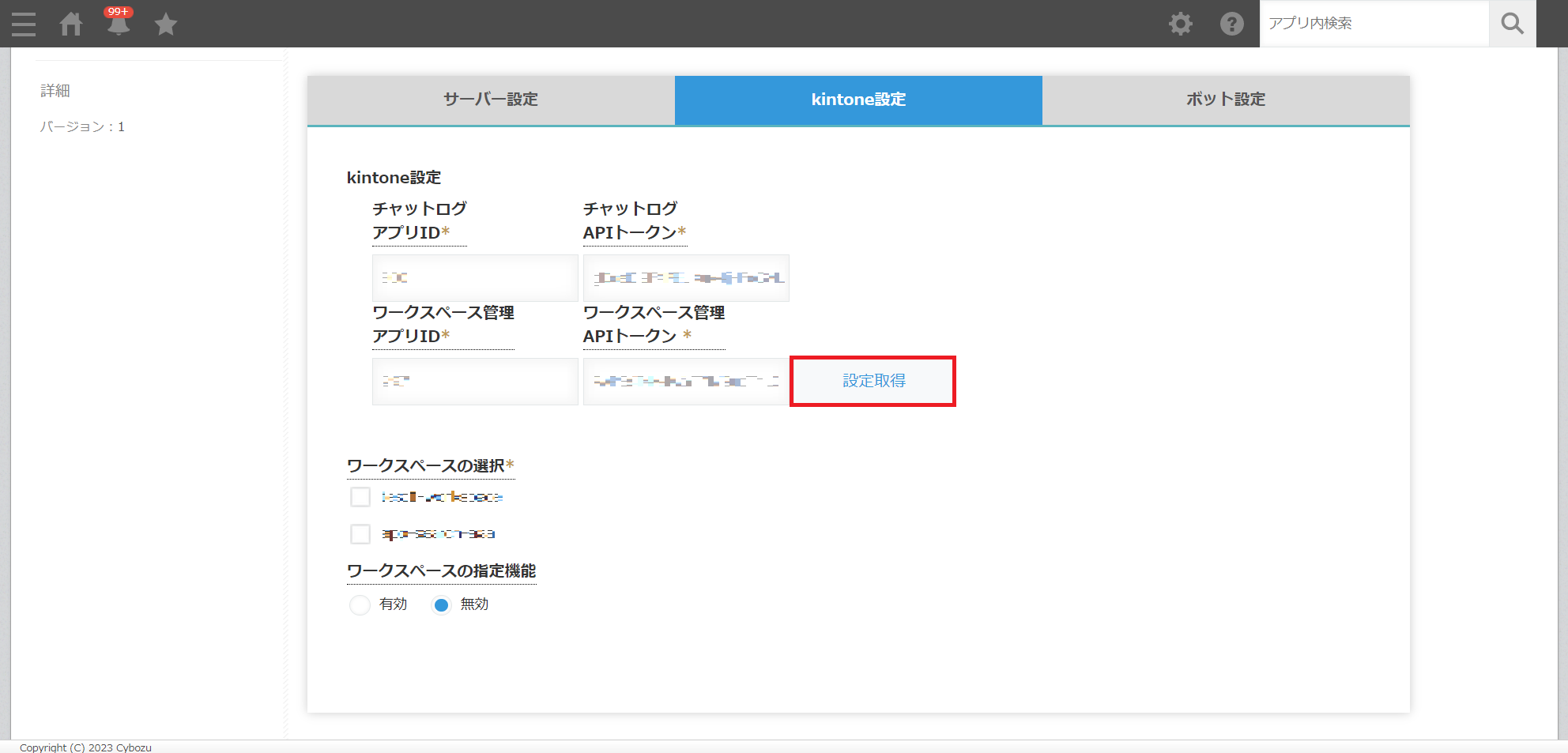Open the help question mark icon
Image resolution: width=1568 pixels, height=753 pixels.
(x=1231, y=24)
